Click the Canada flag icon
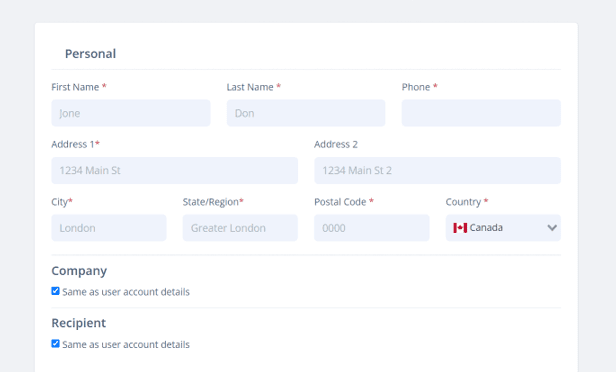The width and height of the screenshot is (616, 372). [460, 228]
